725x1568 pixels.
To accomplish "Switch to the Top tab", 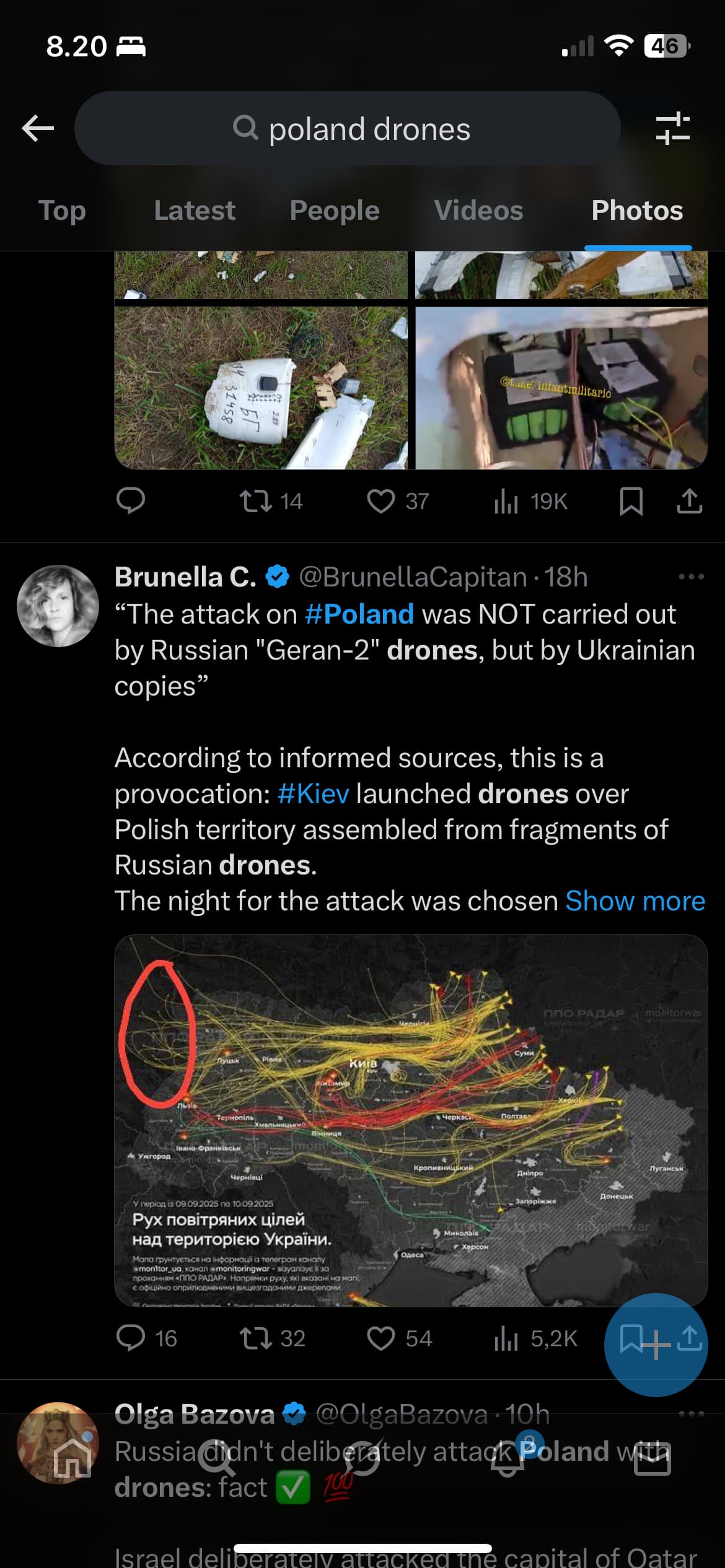I will coord(62,211).
